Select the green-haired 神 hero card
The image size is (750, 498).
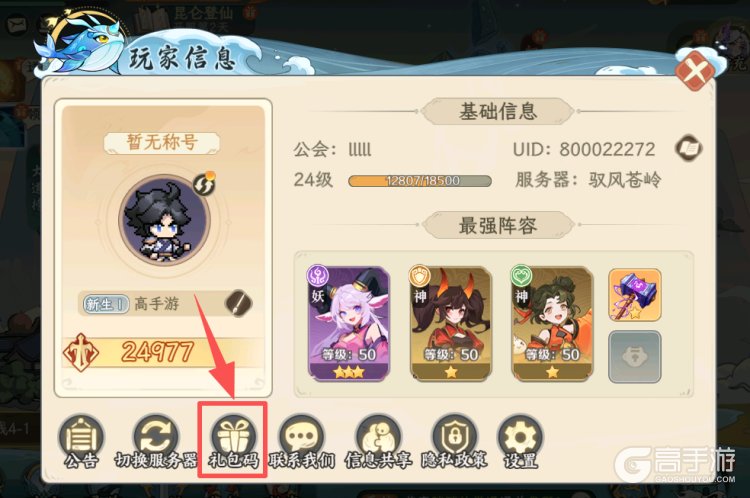click(x=552, y=324)
